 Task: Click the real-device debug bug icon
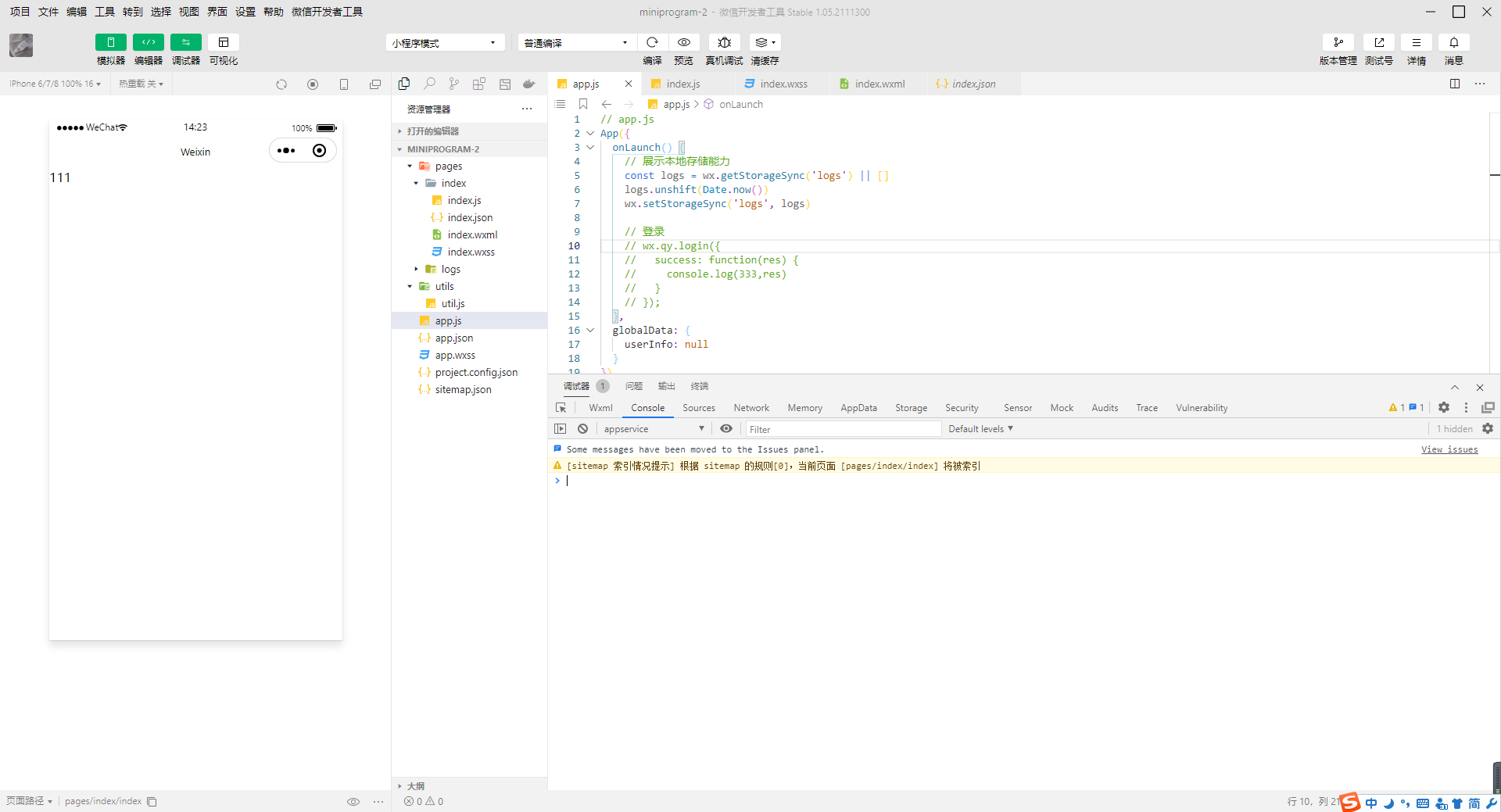pos(724,42)
